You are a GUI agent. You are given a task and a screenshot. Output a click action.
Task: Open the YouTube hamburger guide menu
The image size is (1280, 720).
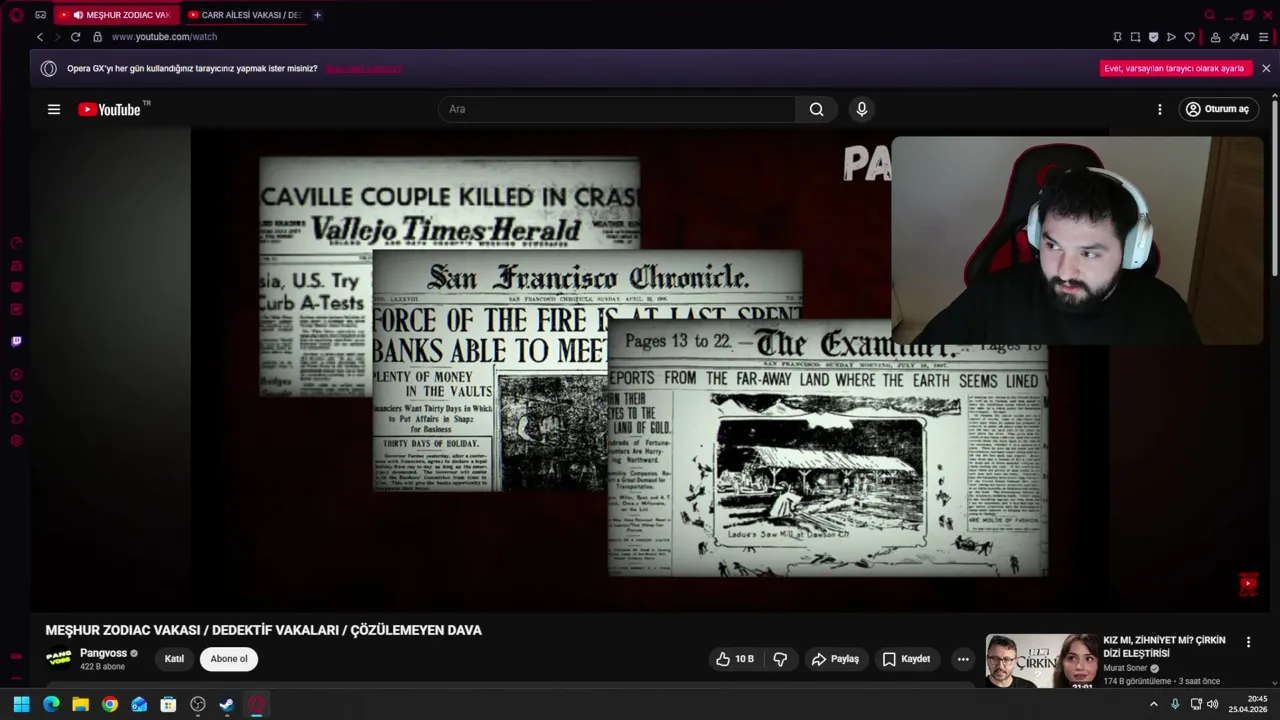(x=54, y=109)
